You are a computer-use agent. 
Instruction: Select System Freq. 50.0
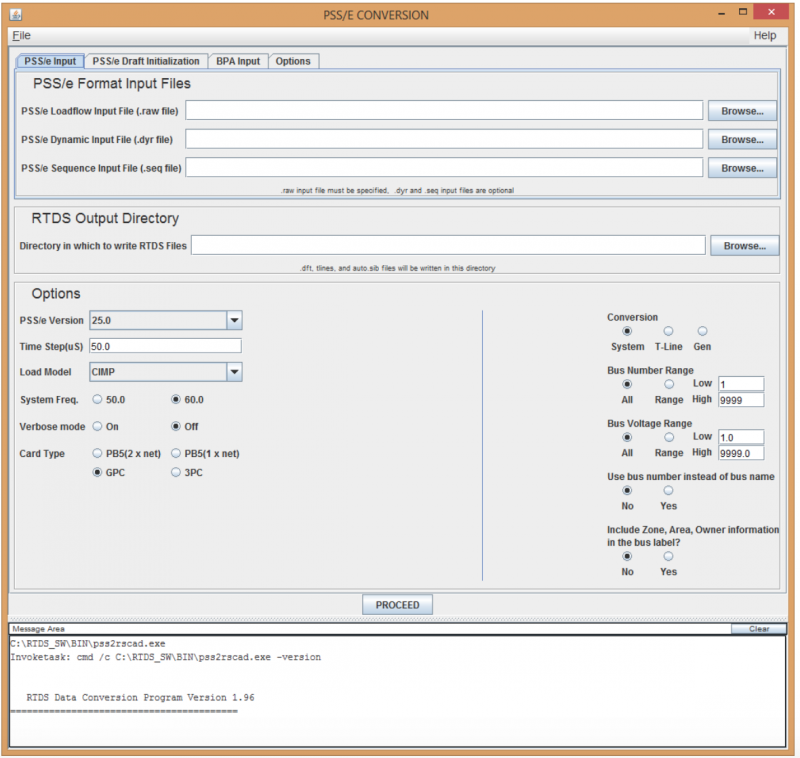point(97,399)
